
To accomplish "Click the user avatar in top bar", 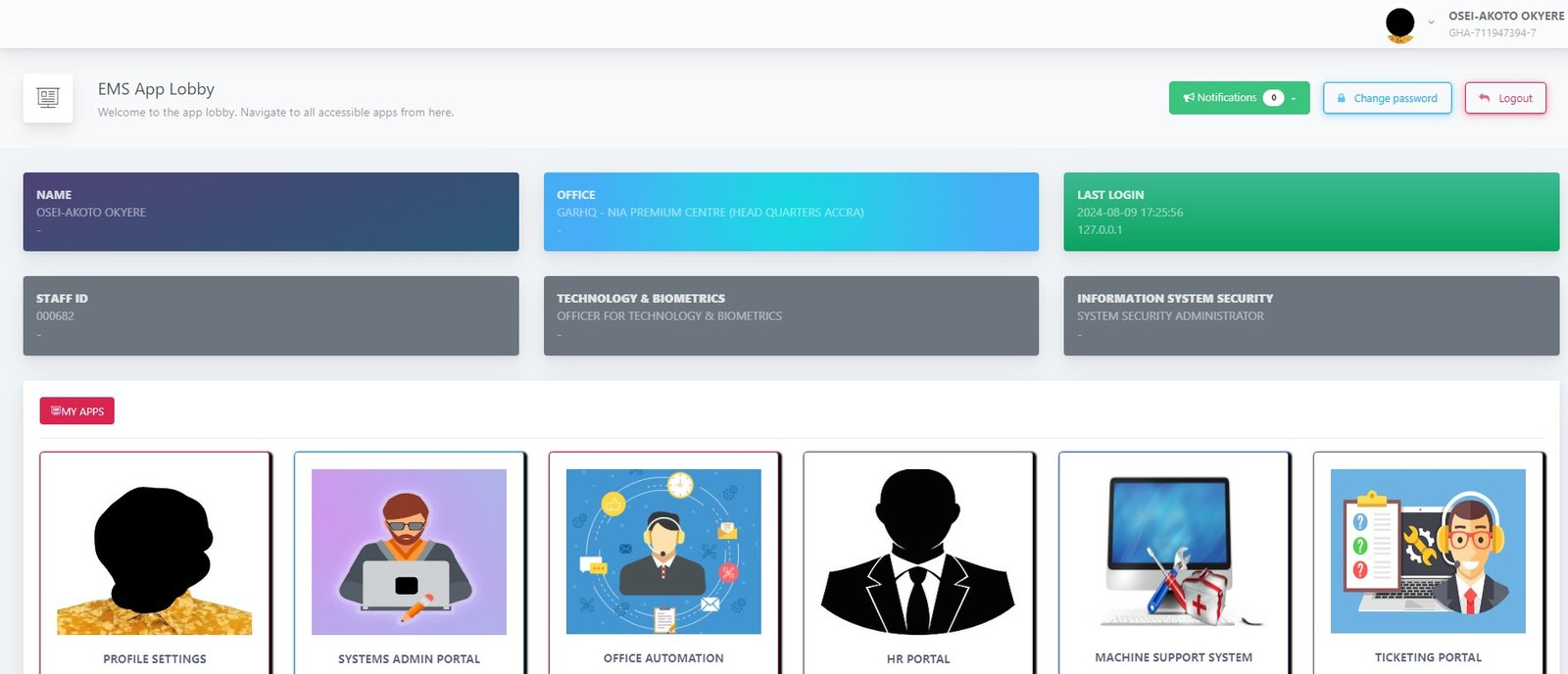I will pos(1400,24).
